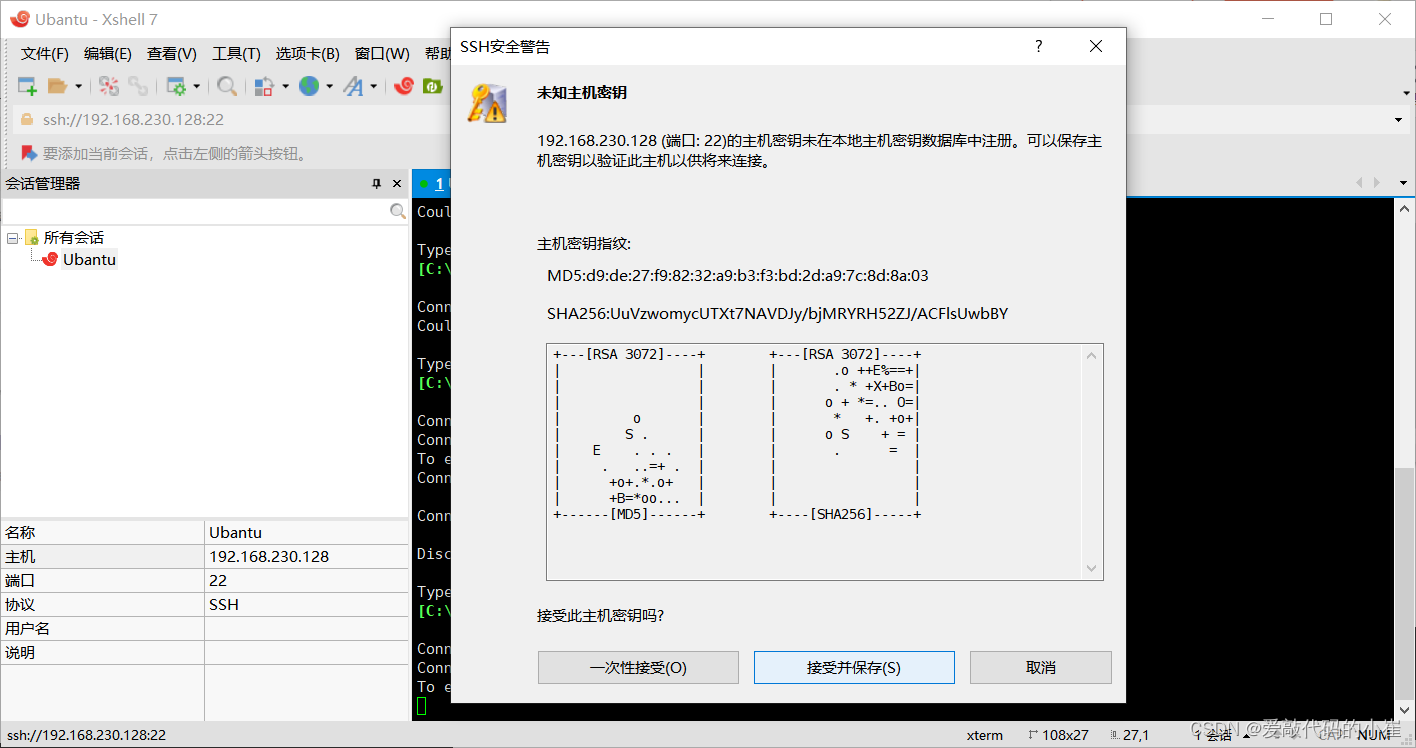This screenshot has width=1416, height=748.
Task: Click the MD5 fingerprint text line
Action: coord(737,276)
